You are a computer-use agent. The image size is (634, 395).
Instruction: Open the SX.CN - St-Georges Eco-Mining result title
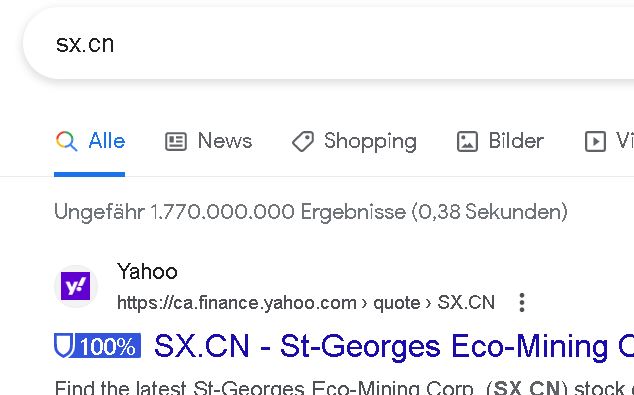pos(394,346)
